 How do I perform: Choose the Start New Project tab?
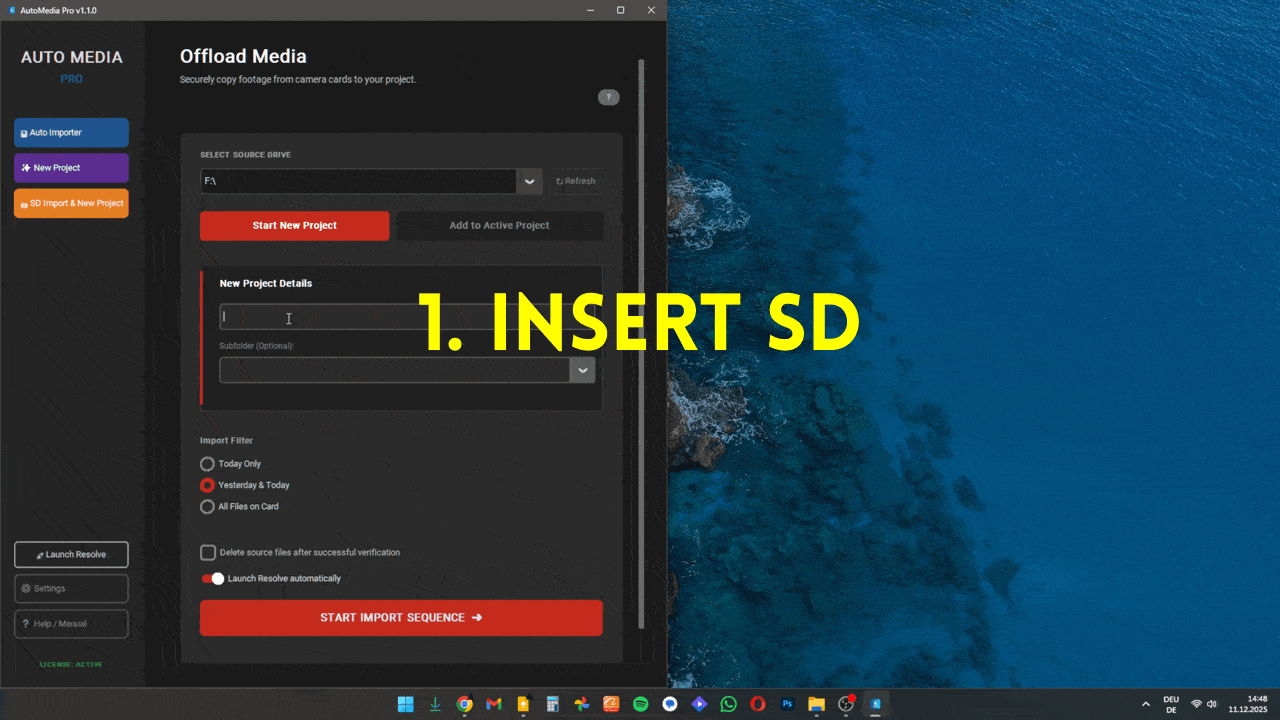pos(294,225)
